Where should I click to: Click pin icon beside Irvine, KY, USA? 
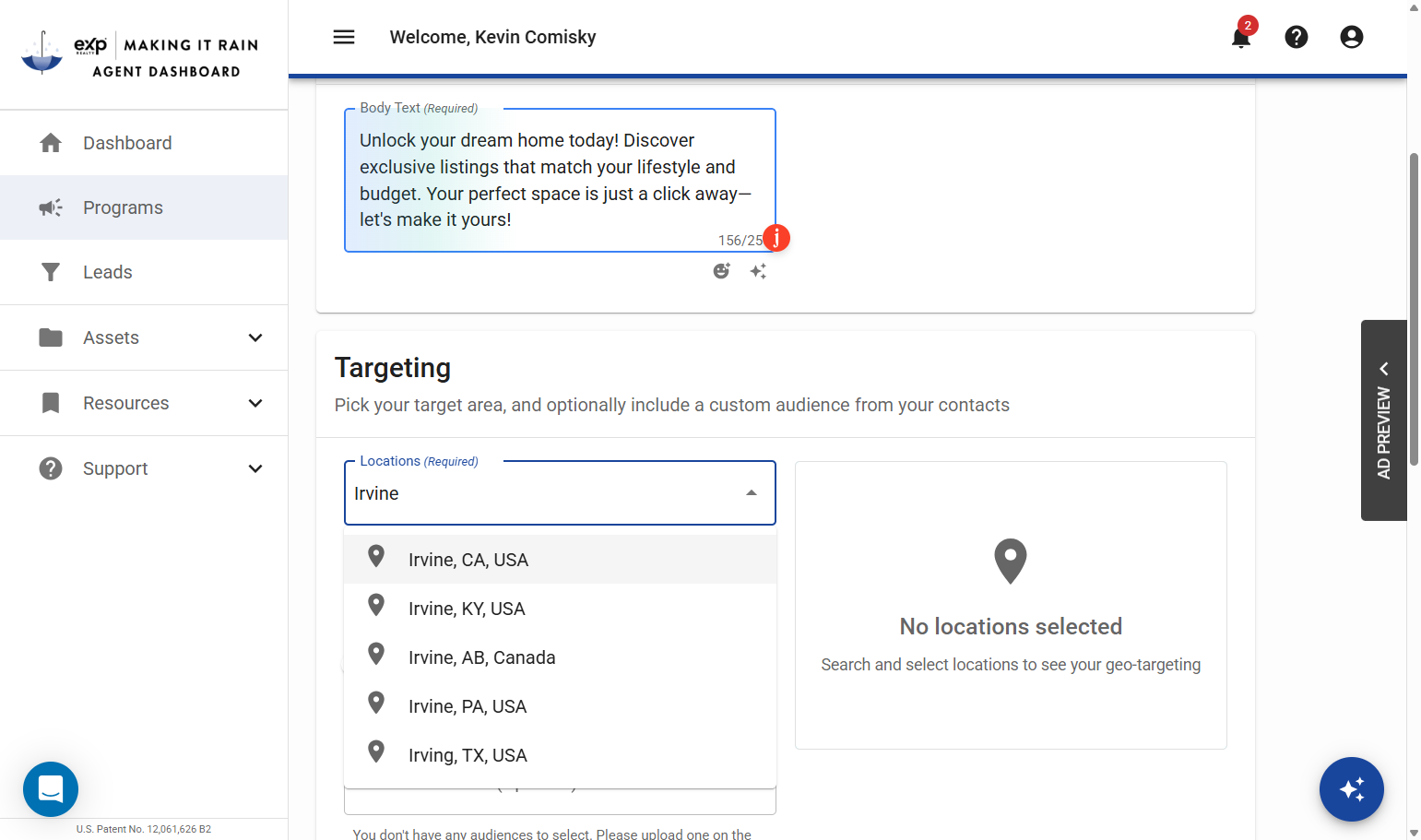pos(376,605)
